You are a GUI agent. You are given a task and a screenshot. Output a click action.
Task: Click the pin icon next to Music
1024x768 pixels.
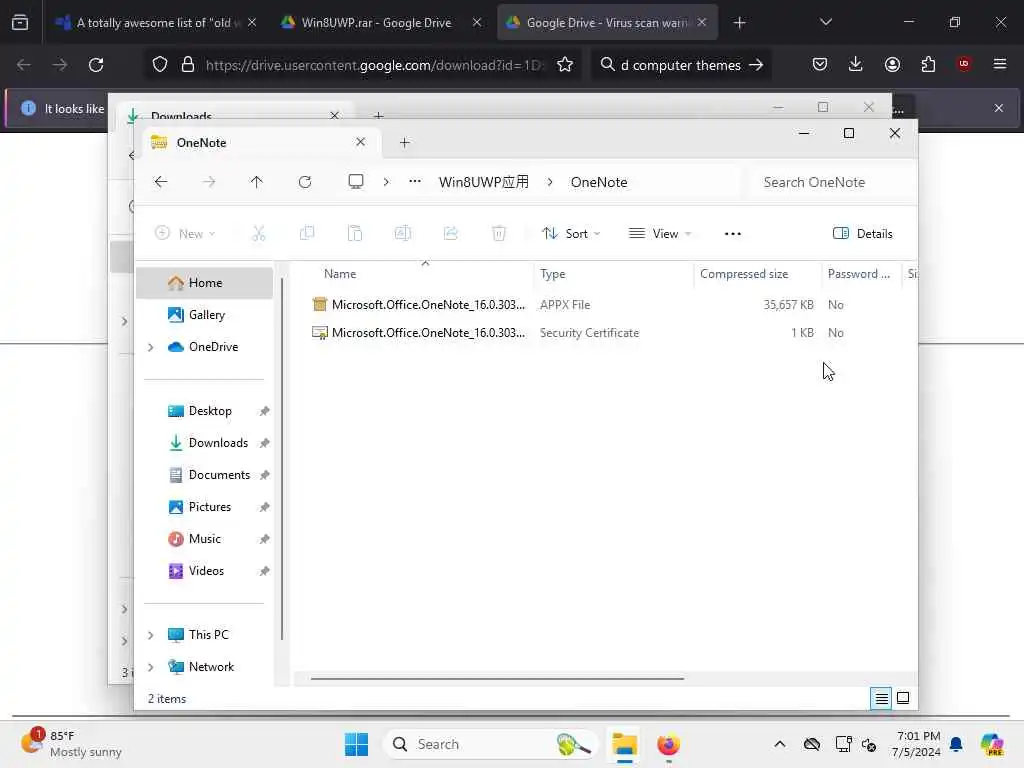tap(264, 539)
